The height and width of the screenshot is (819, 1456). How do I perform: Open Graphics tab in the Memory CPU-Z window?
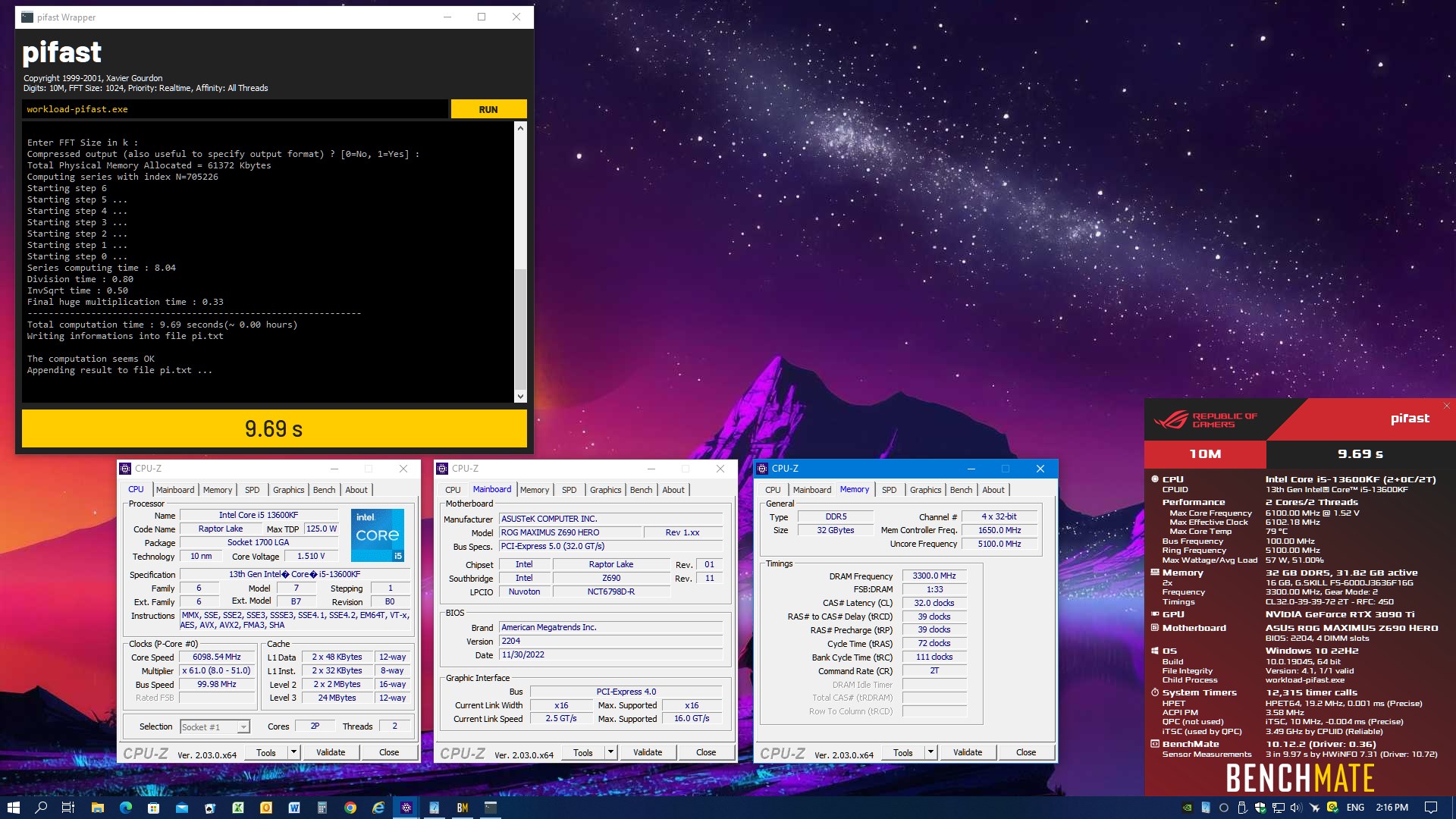coord(925,490)
